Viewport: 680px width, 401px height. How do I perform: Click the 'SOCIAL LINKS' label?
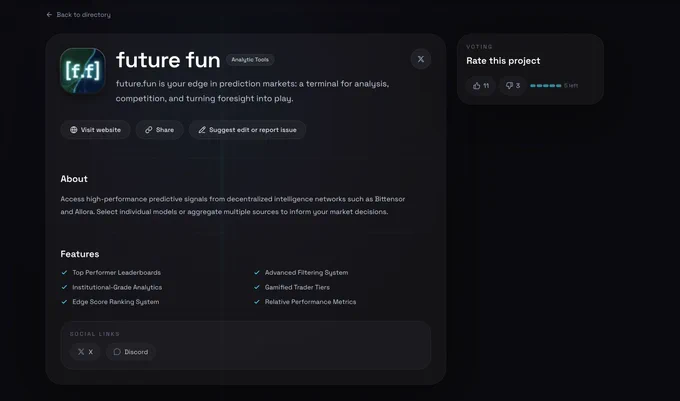(95, 334)
